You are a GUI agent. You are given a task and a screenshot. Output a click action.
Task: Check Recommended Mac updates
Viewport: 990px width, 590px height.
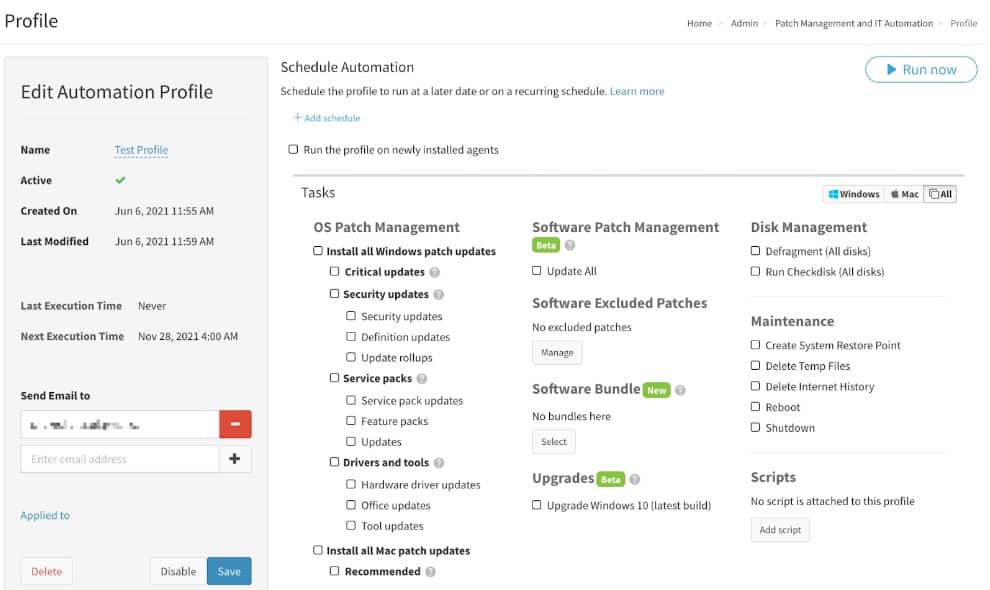pos(334,570)
